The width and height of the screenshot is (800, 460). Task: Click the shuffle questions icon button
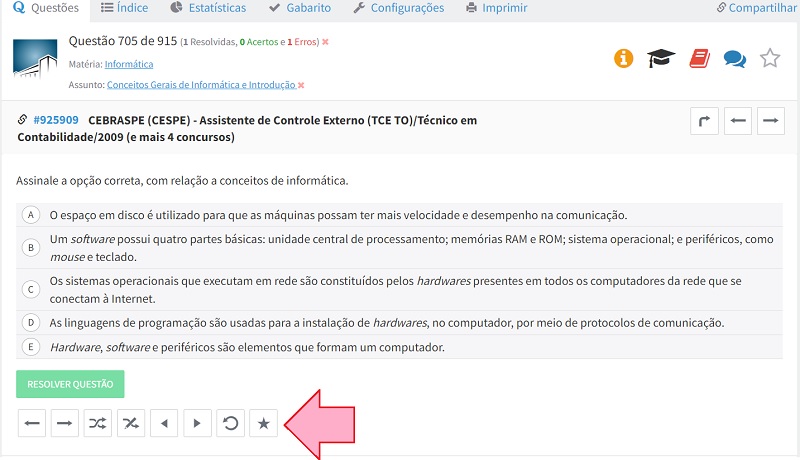pos(97,424)
